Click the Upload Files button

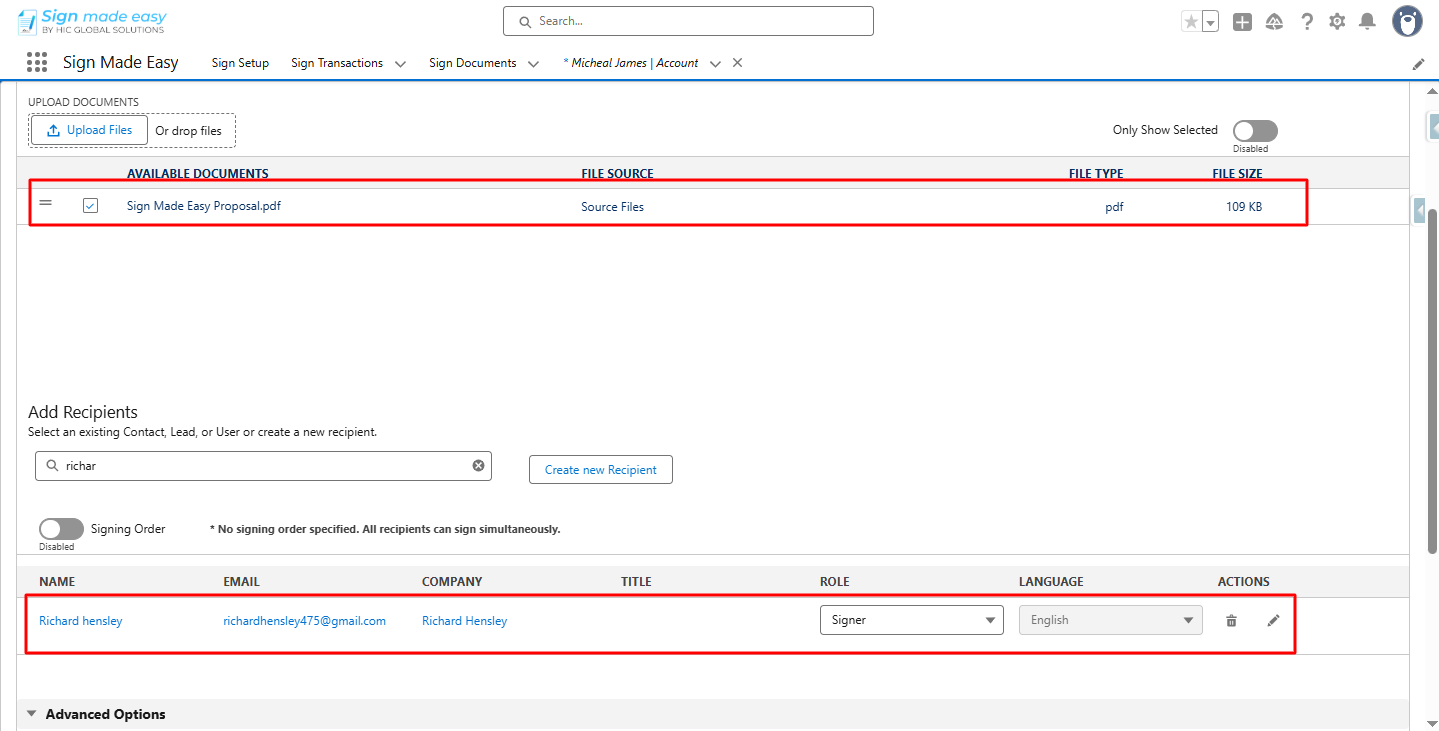pyautogui.click(x=90, y=130)
